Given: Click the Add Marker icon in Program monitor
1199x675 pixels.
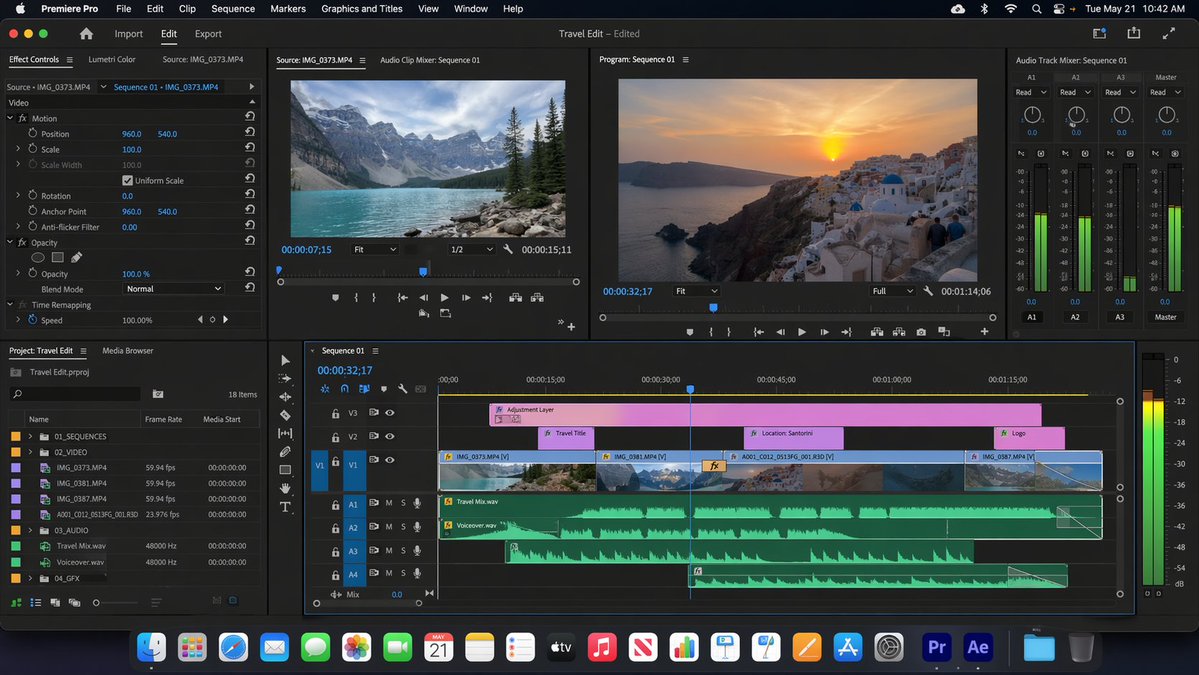Looking at the screenshot, I should [689, 331].
